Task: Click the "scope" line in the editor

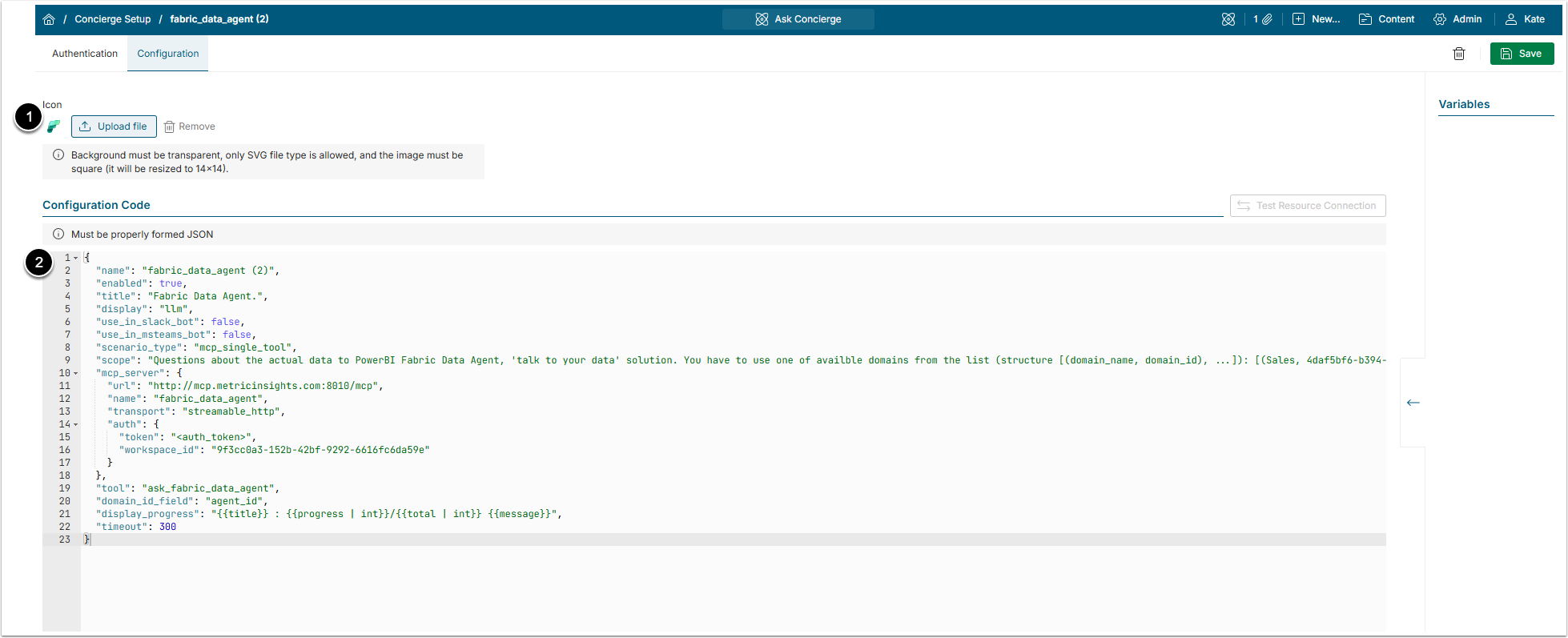Action: (x=741, y=360)
